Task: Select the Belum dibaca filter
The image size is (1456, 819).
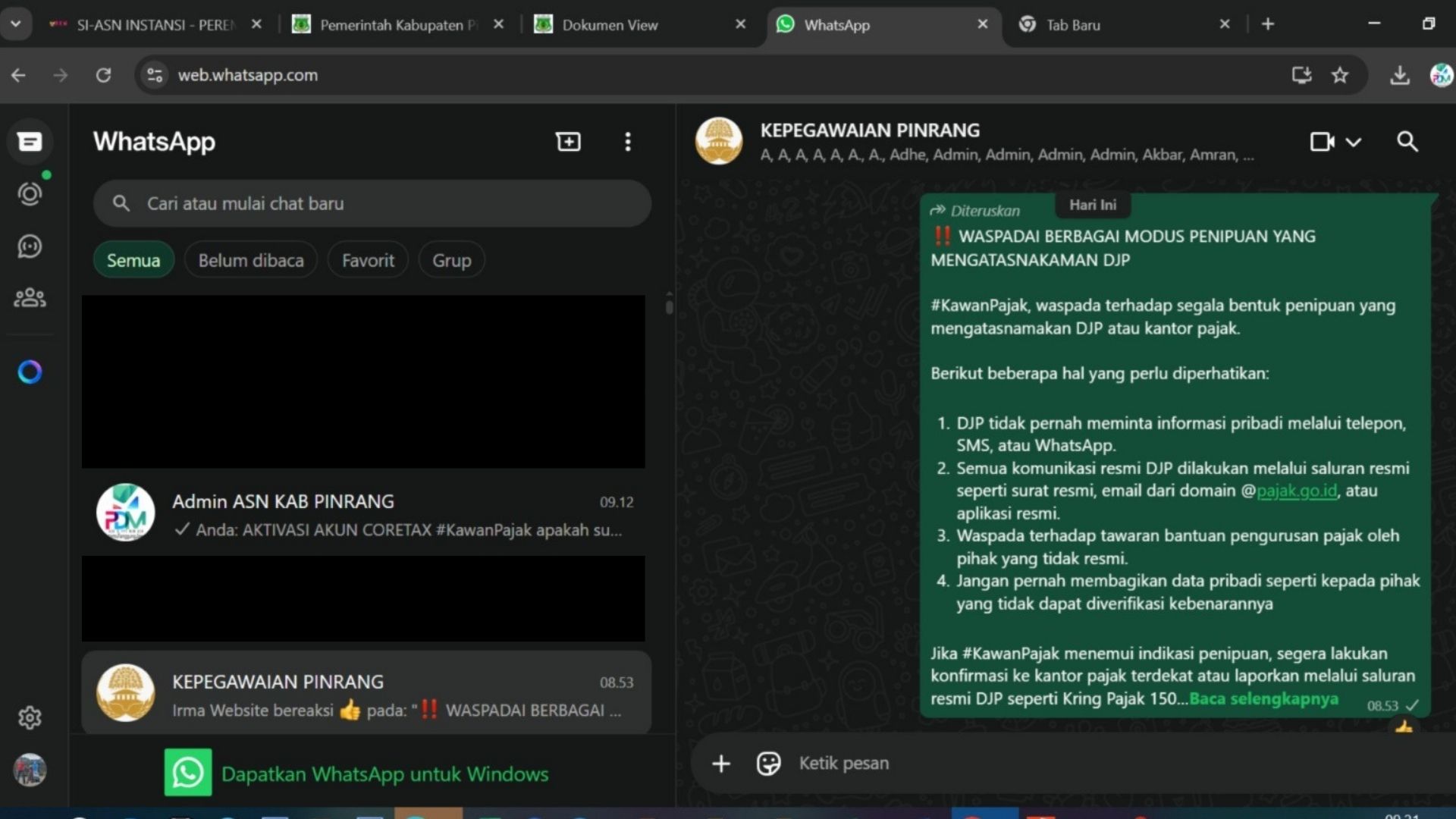Action: pos(251,260)
